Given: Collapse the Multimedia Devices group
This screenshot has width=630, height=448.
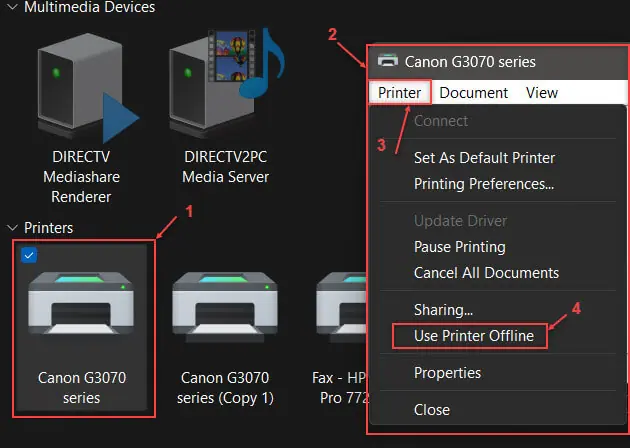Looking at the screenshot, I should click(x=12, y=6).
